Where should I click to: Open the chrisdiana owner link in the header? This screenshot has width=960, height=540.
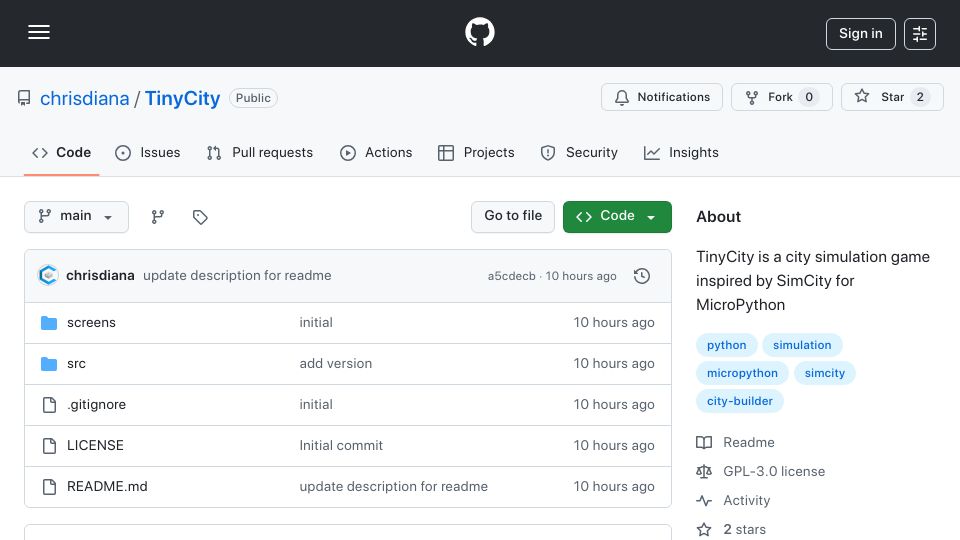click(x=84, y=98)
